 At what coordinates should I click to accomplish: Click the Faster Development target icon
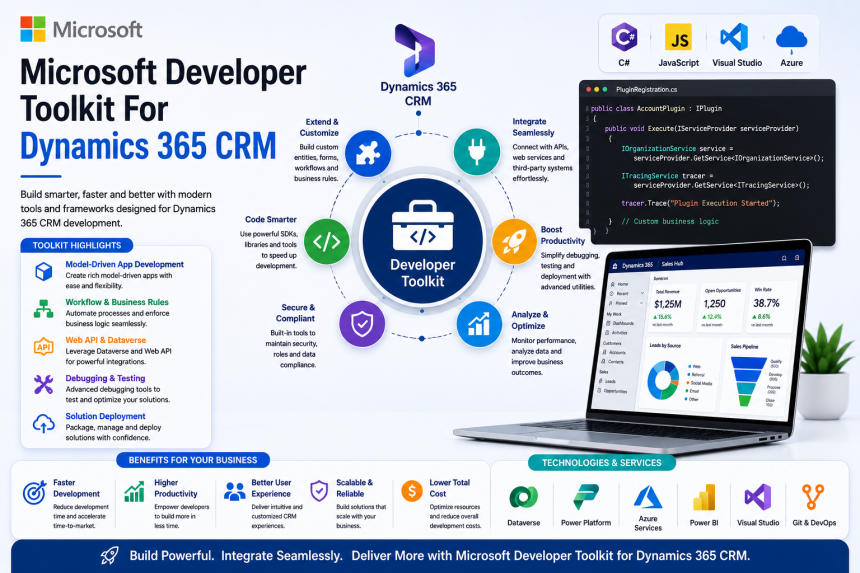coord(35,492)
